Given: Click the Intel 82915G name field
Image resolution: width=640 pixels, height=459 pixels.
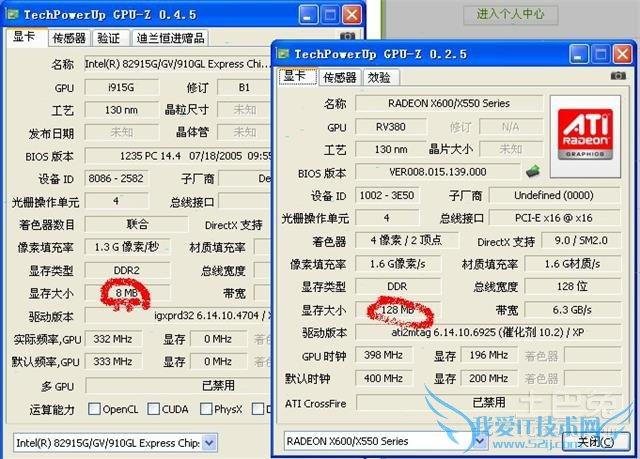Looking at the screenshot, I should coord(178,64).
